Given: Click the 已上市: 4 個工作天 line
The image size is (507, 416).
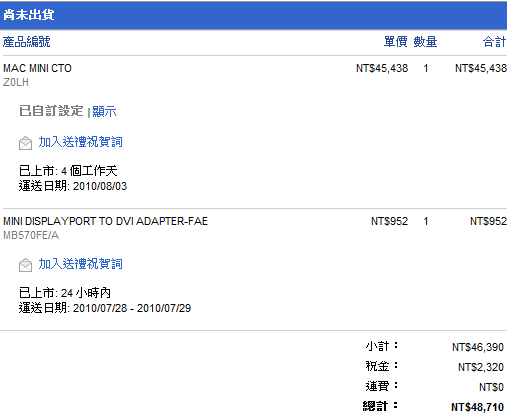Looking at the screenshot, I should pos(68,171).
